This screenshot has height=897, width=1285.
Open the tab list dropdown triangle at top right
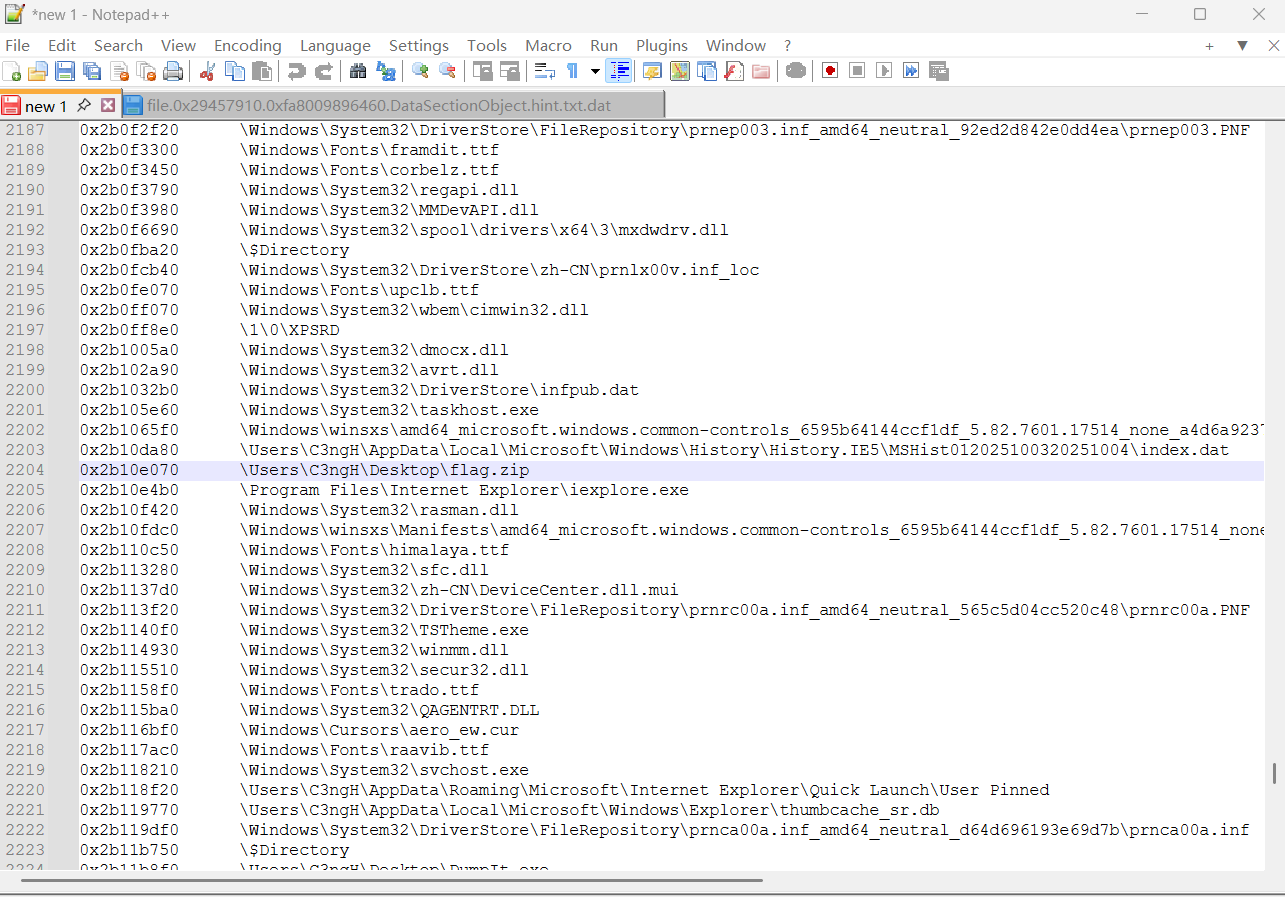[x=1242, y=46]
